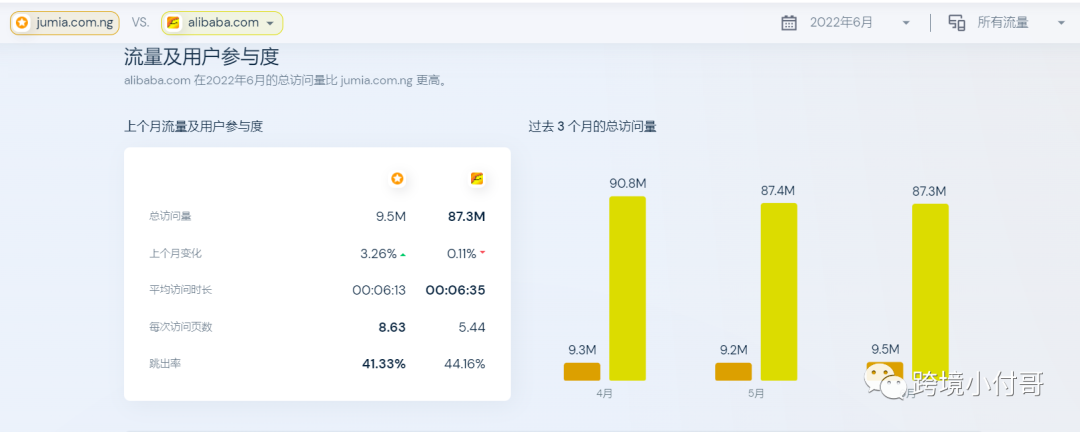Screen dimensions: 1080x432
Task: Click the calendar icon beside 2022年6月
Action: (789, 23)
